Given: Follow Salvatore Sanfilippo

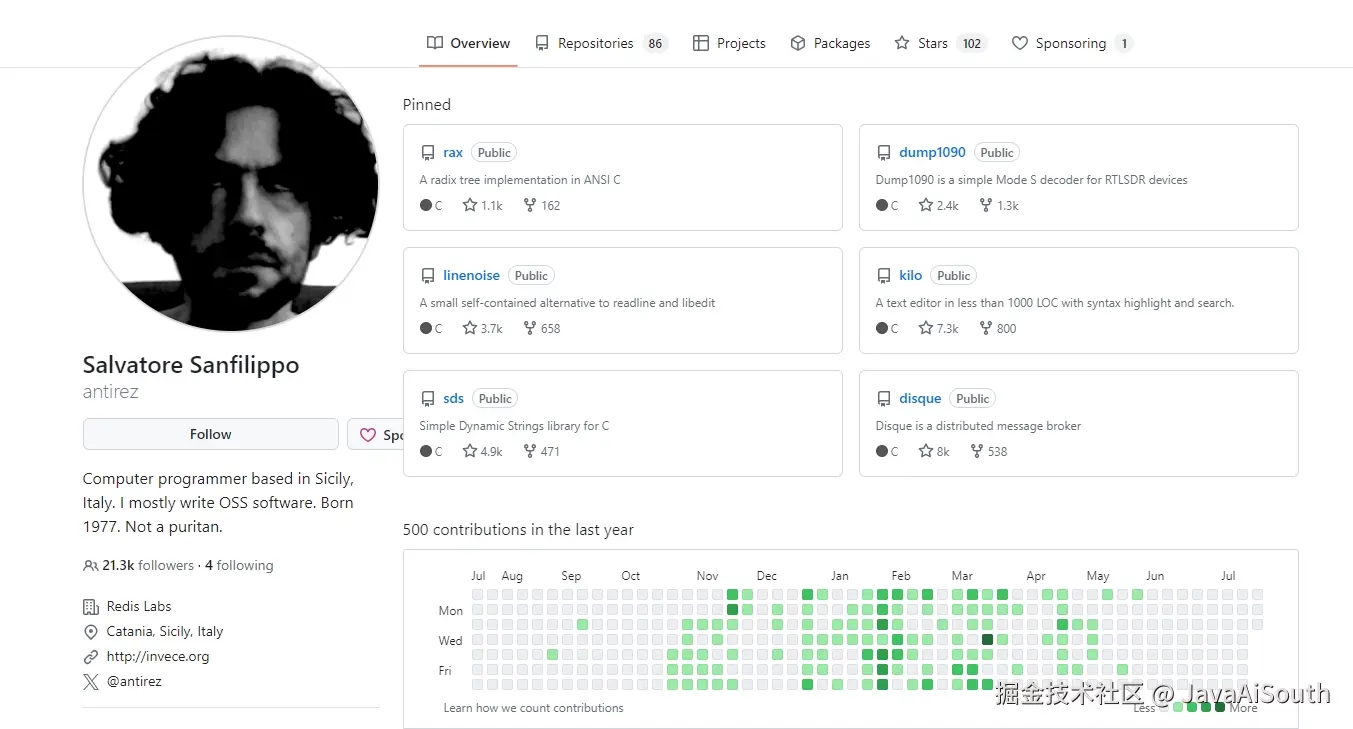Looking at the screenshot, I should [211, 434].
